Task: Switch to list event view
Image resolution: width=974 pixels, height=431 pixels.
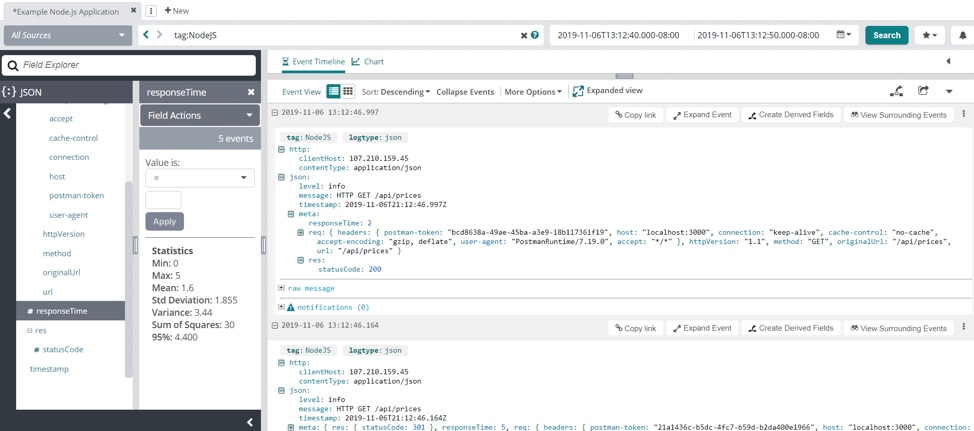Action: pos(334,91)
